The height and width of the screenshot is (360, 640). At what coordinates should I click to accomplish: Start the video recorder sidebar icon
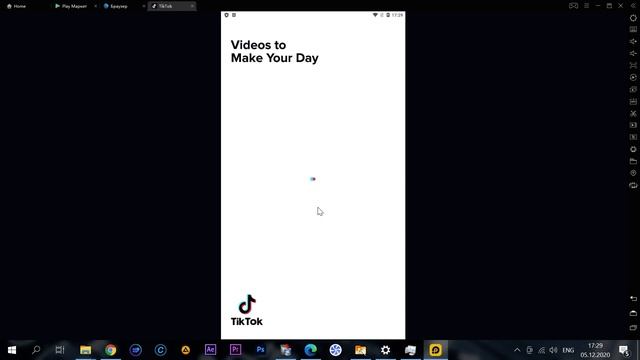point(633,125)
